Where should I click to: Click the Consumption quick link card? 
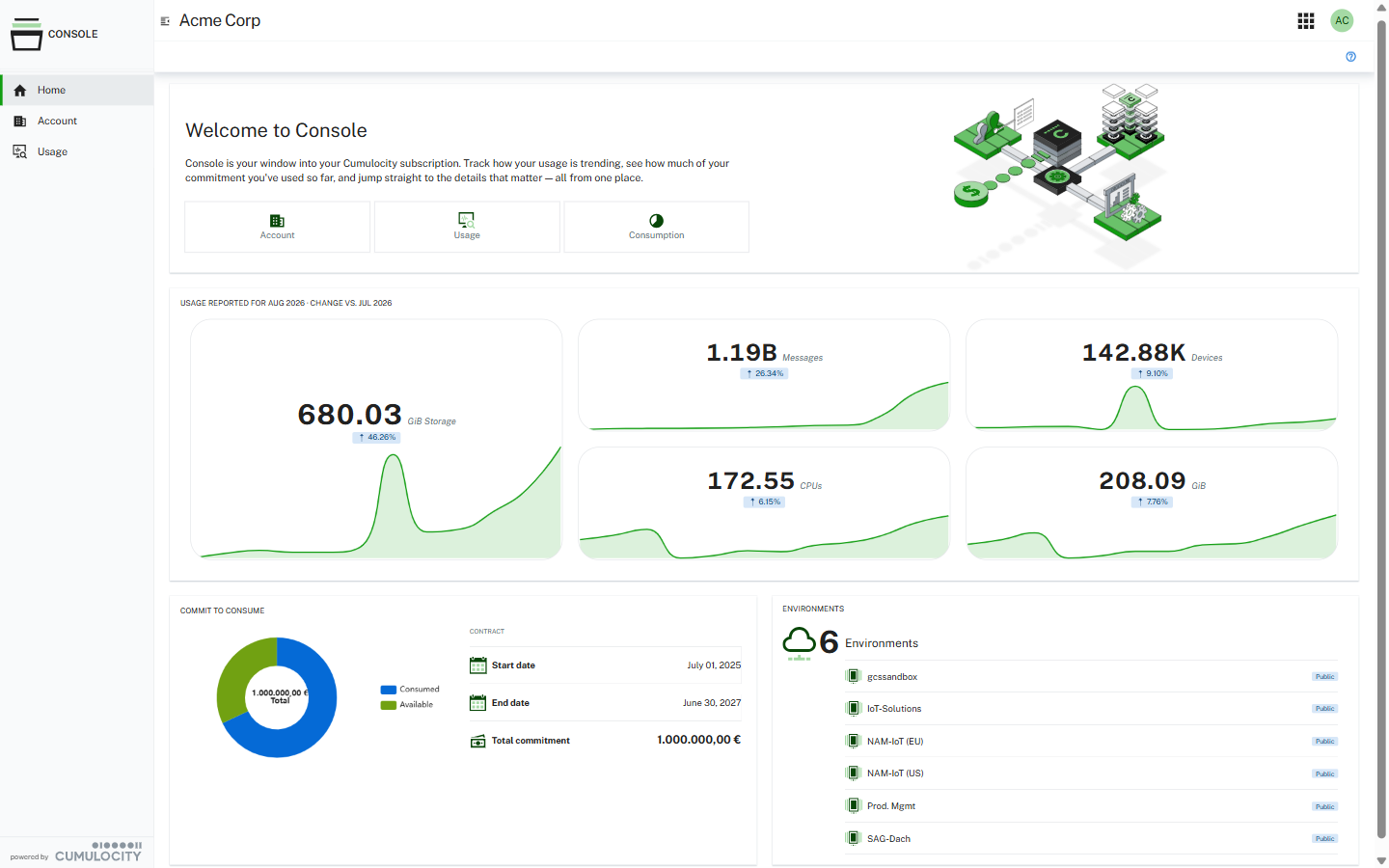pyautogui.click(x=656, y=227)
